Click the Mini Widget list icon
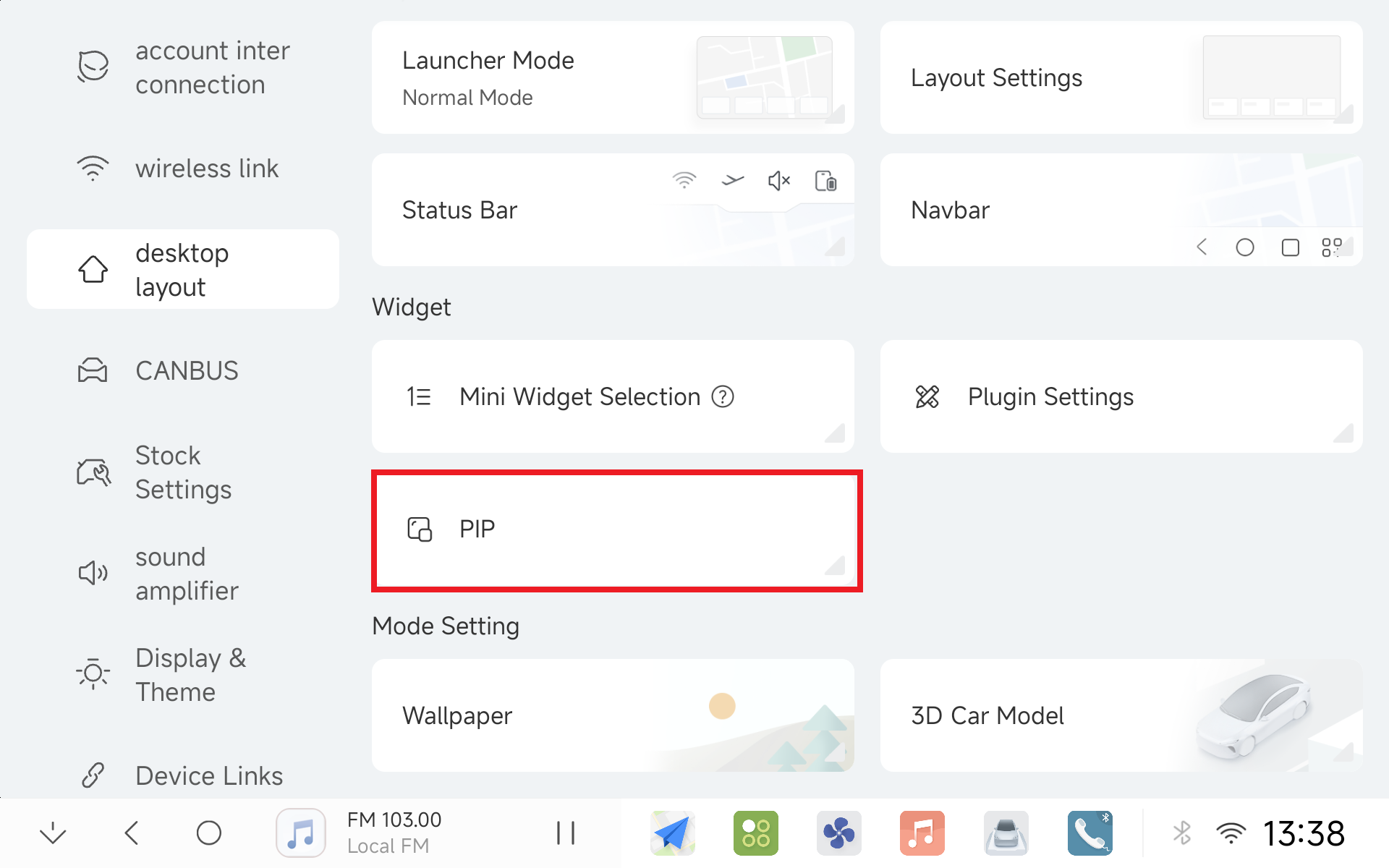1389x868 pixels. click(x=419, y=396)
